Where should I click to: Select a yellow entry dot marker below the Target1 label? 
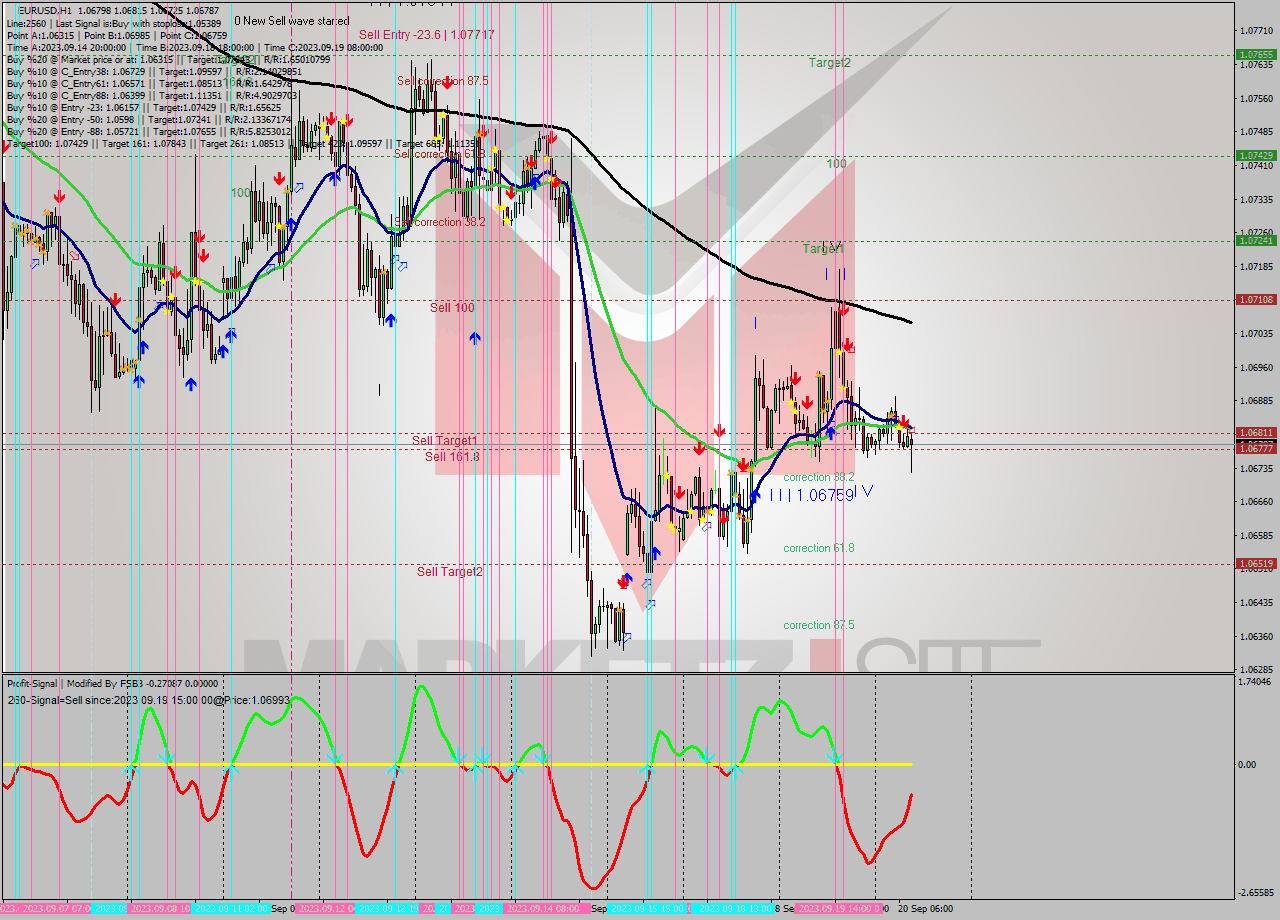pyautogui.click(x=839, y=352)
